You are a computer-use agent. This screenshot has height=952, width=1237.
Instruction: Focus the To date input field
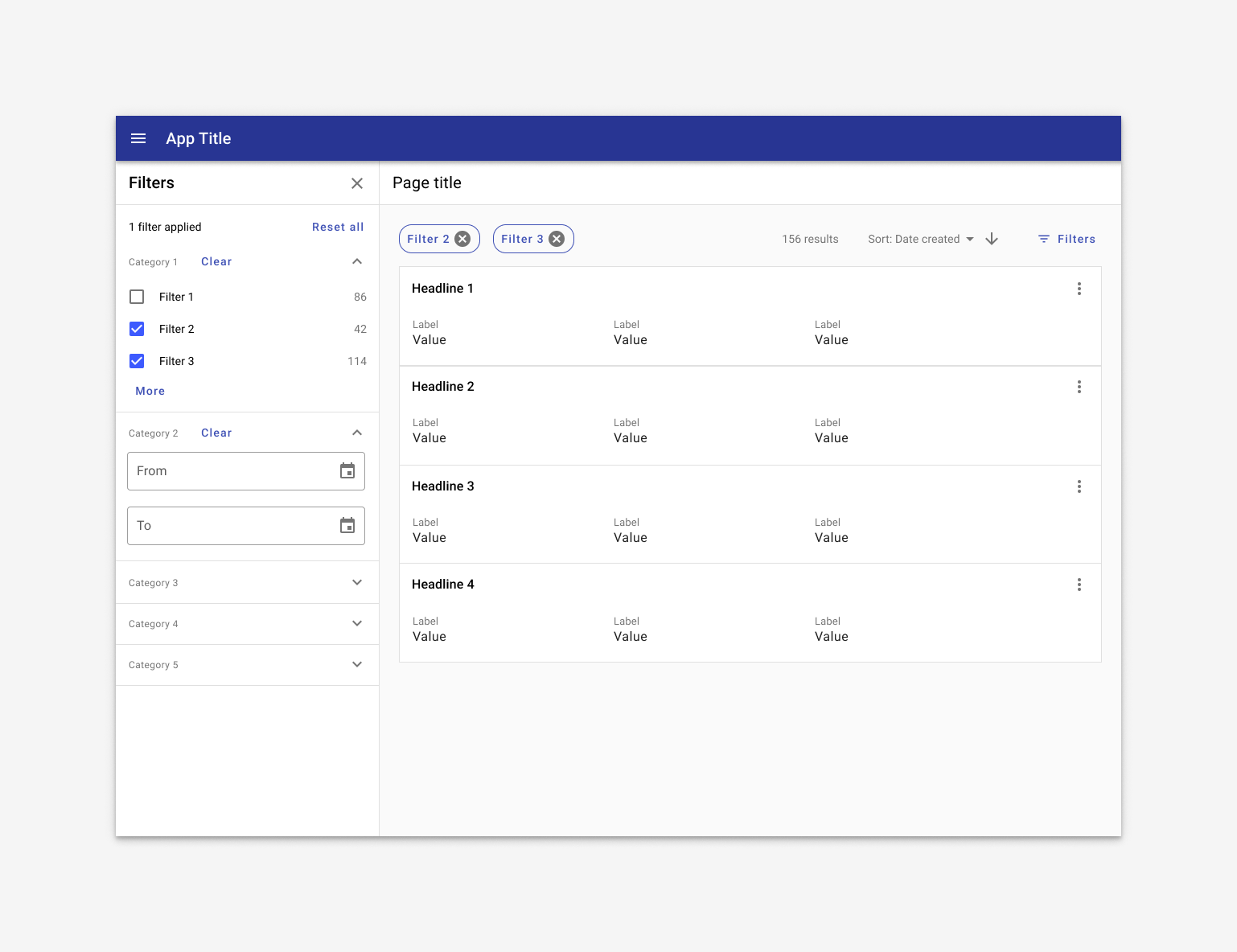[x=246, y=526]
